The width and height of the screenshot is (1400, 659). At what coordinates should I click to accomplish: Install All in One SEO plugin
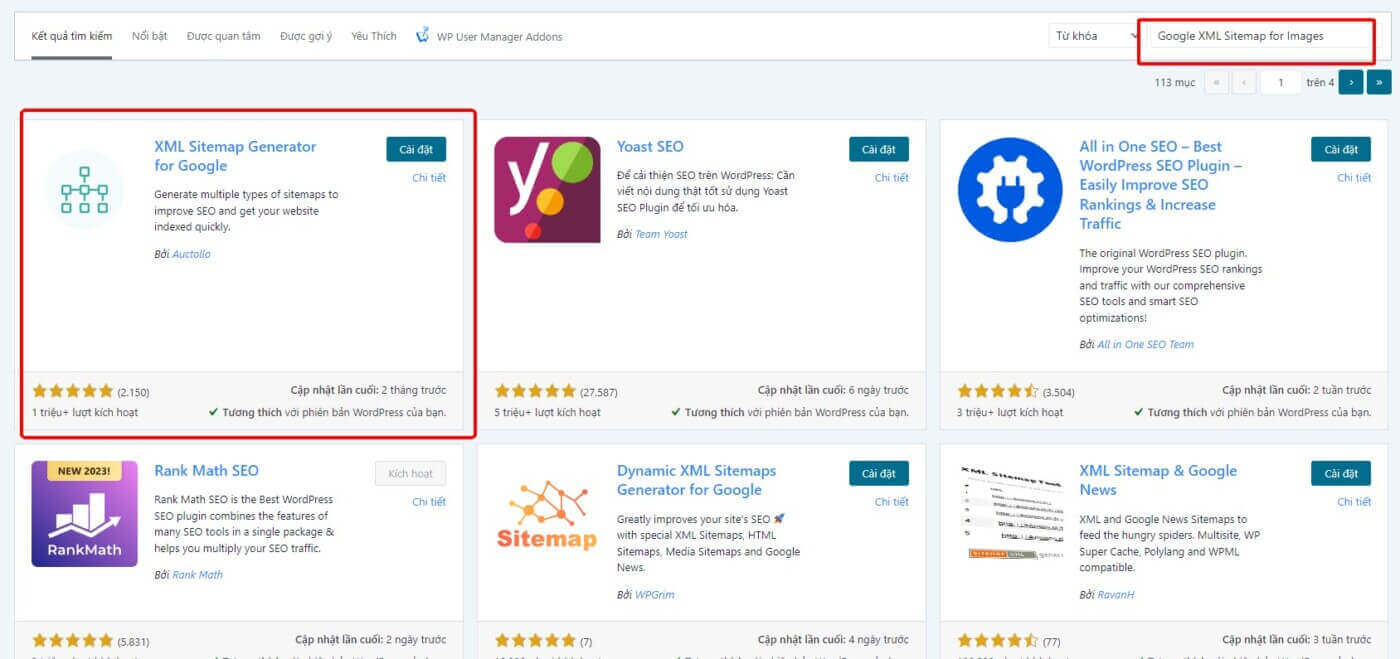tap(1341, 149)
